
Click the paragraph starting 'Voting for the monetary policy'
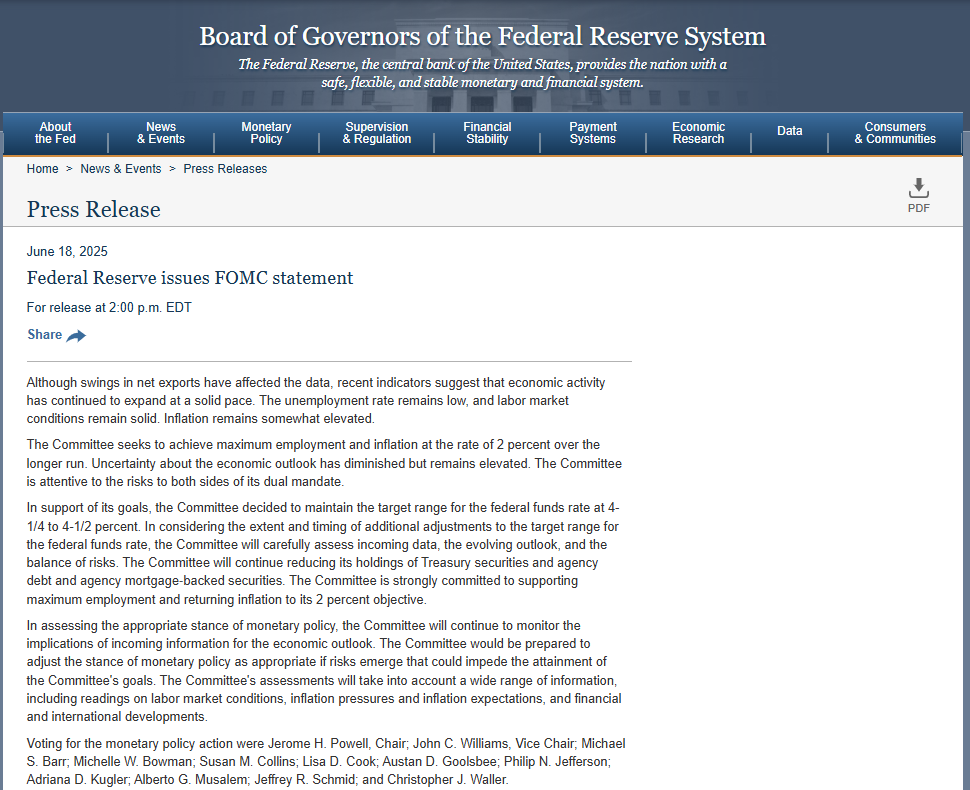[x=326, y=762]
